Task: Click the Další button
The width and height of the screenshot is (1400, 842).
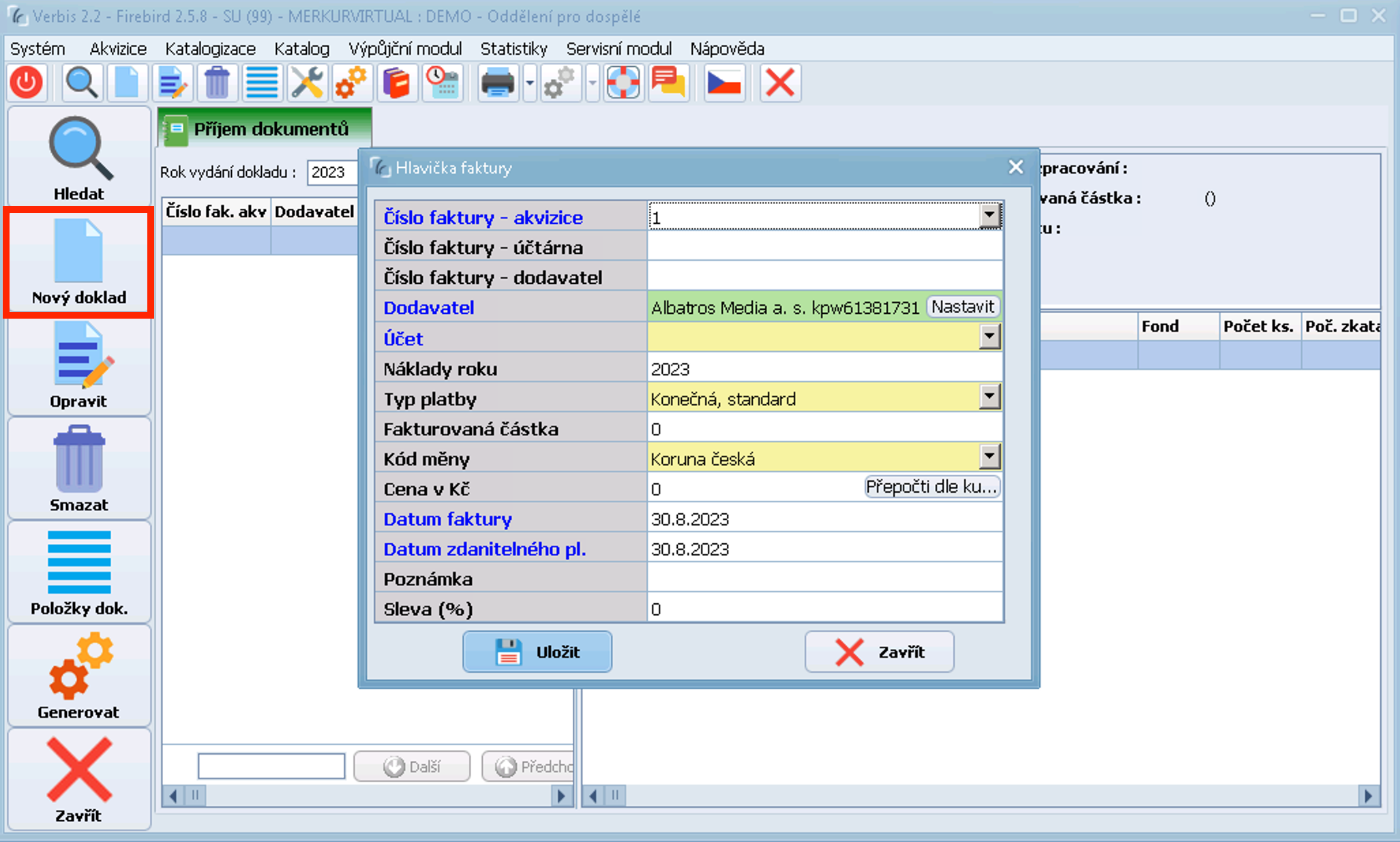Action: (x=412, y=766)
